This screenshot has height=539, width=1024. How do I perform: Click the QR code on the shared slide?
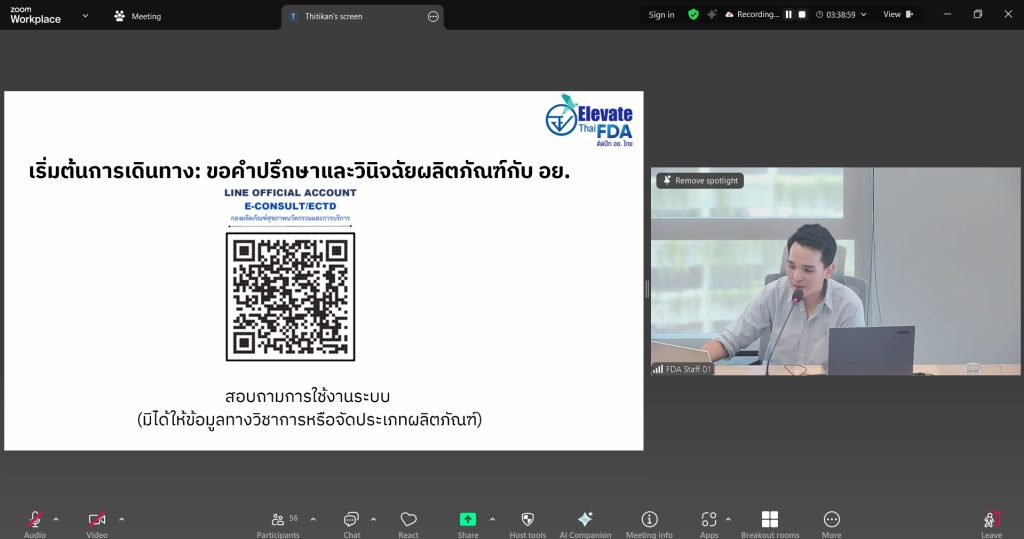291,297
